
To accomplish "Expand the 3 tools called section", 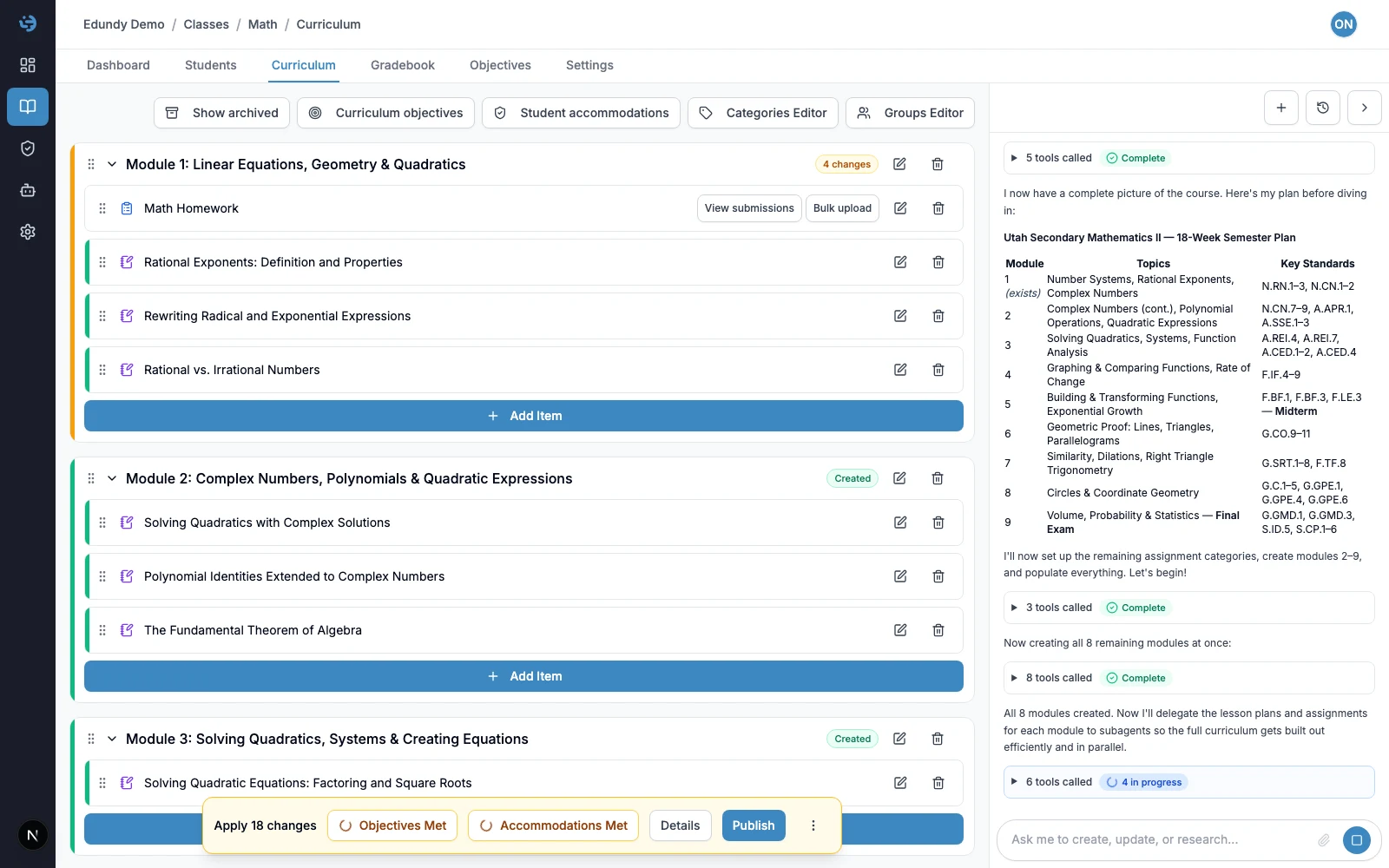I will (x=1188, y=608).
